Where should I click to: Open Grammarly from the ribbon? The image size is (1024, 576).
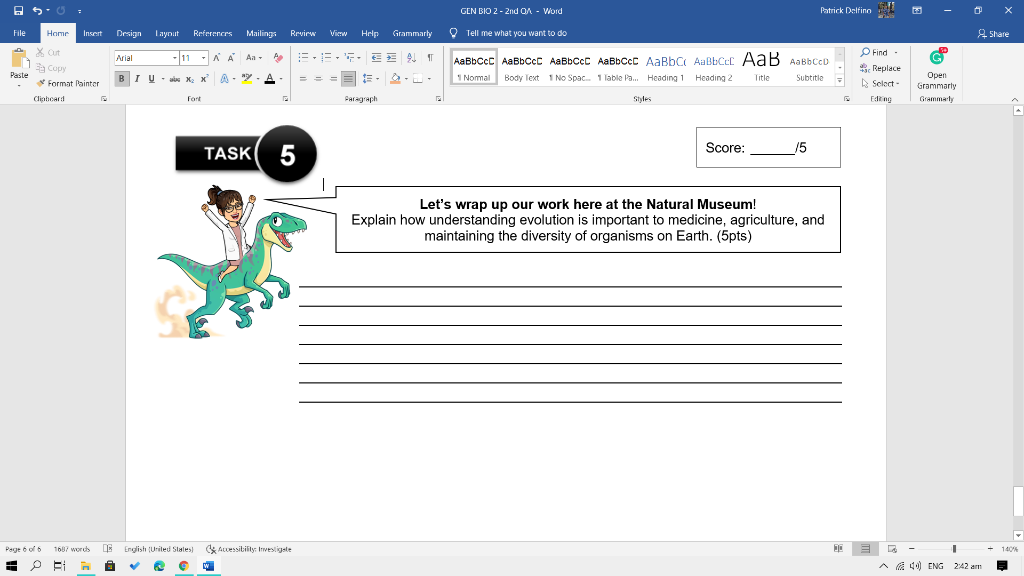pos(936,69)
